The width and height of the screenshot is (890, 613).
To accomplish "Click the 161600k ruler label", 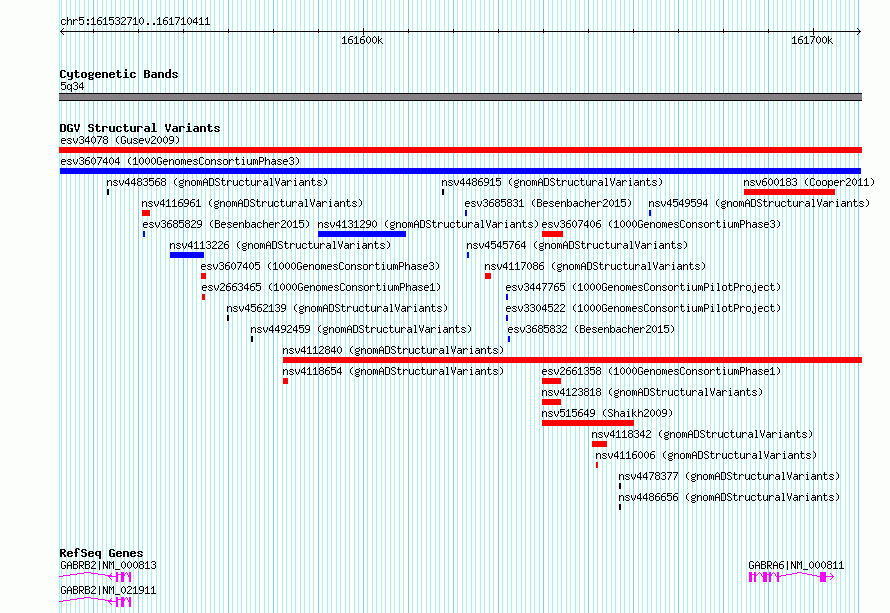I will [x=362, y=41].
